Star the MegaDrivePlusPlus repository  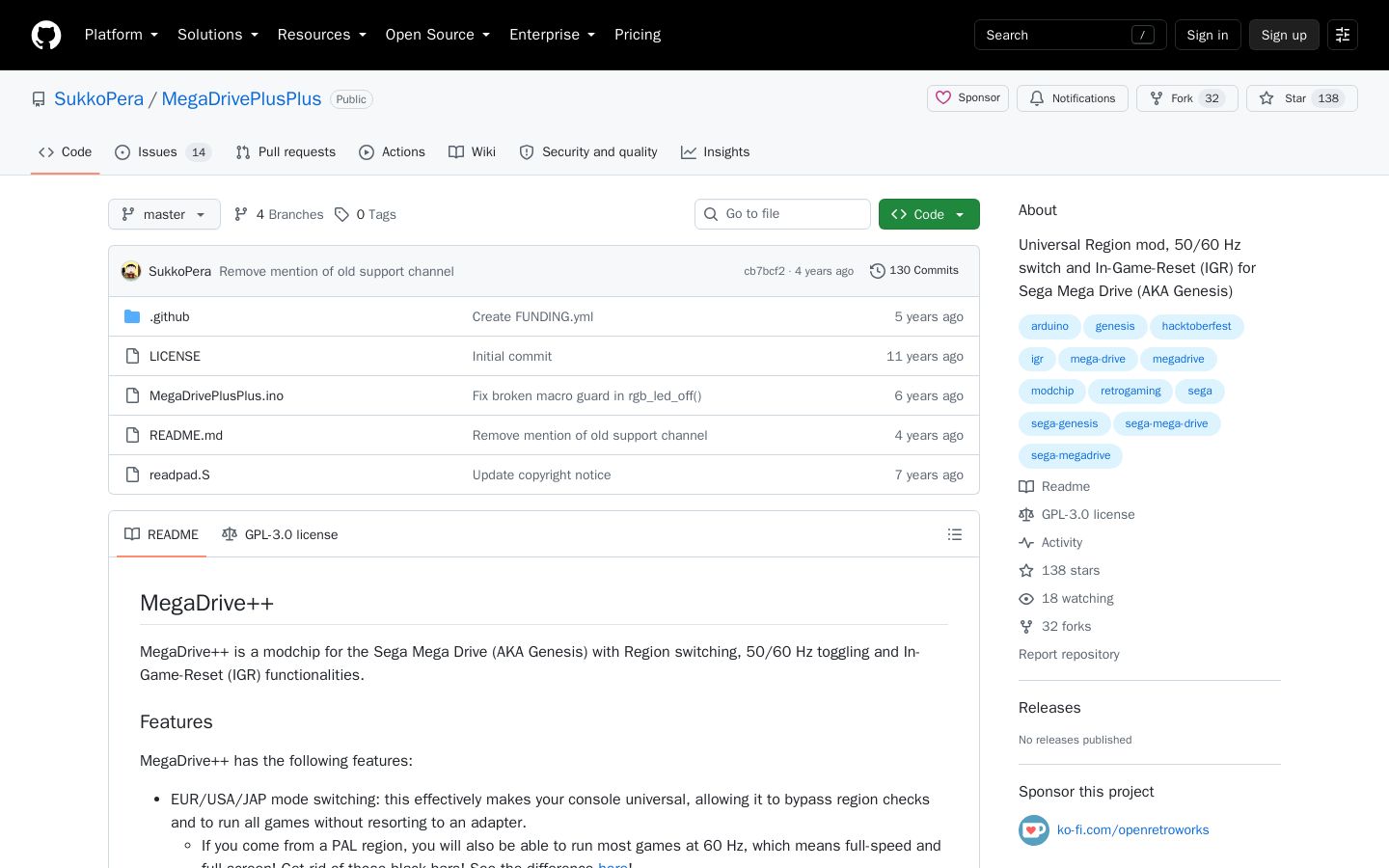[1302, 98]
